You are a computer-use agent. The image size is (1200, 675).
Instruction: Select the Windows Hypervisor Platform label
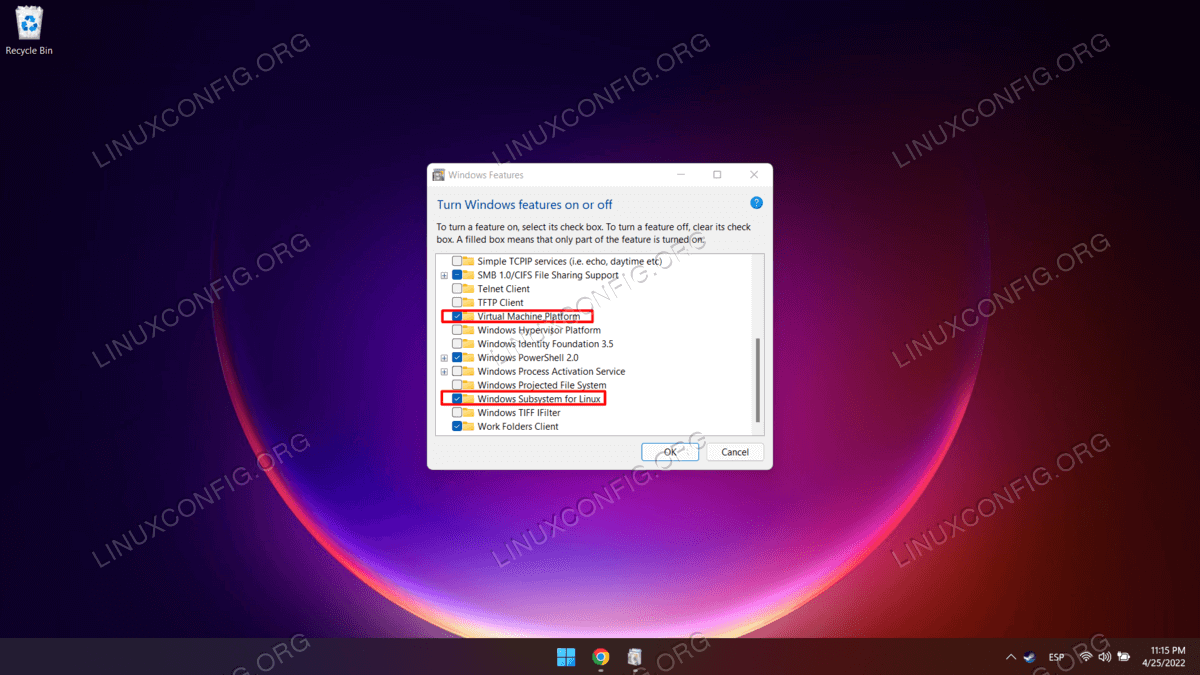[x=539, y=330]
